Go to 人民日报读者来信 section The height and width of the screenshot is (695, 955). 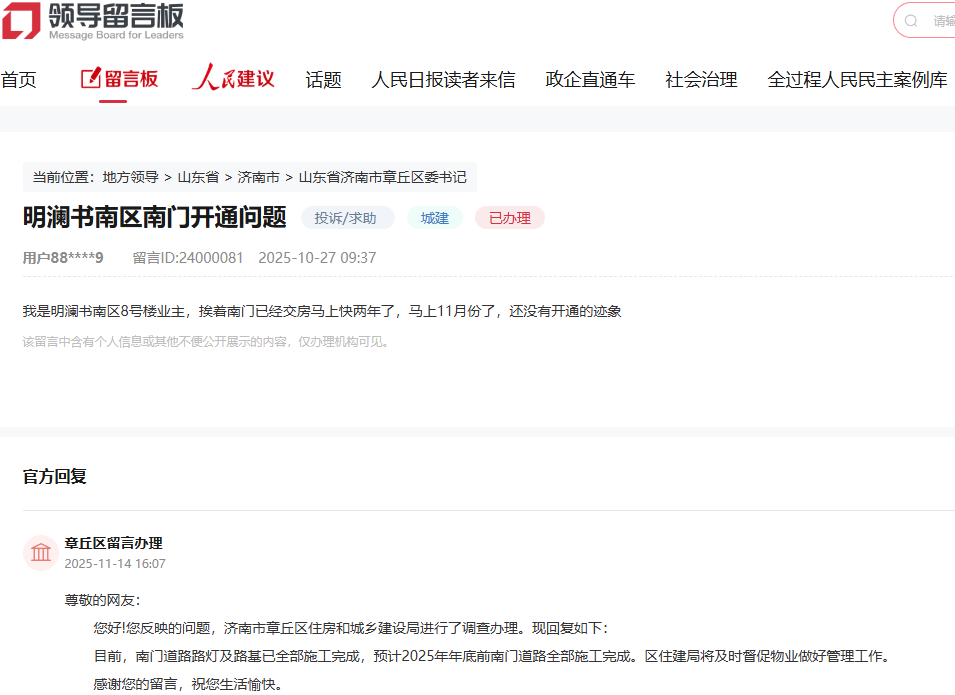click(443, 80)
